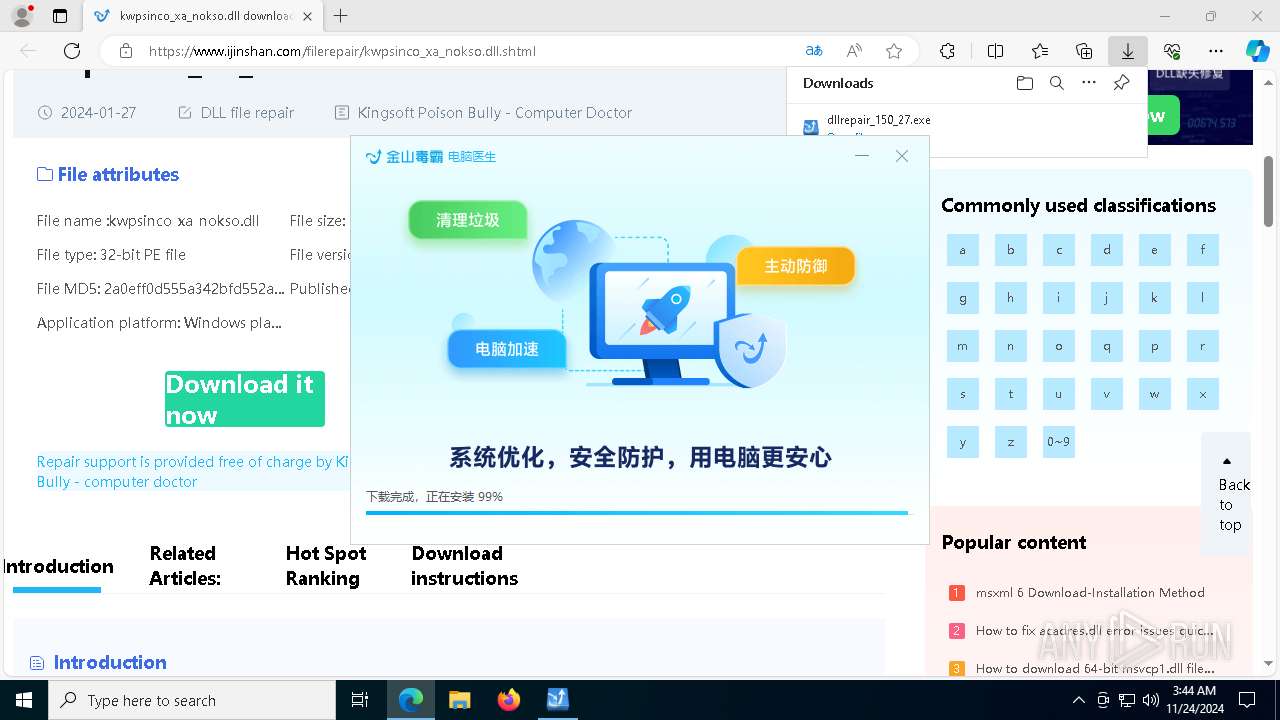Image resolution: width=1280 pixels, height=720 pixels.
Task: Click Back to top arrow button
Action: pos(1227,493)
